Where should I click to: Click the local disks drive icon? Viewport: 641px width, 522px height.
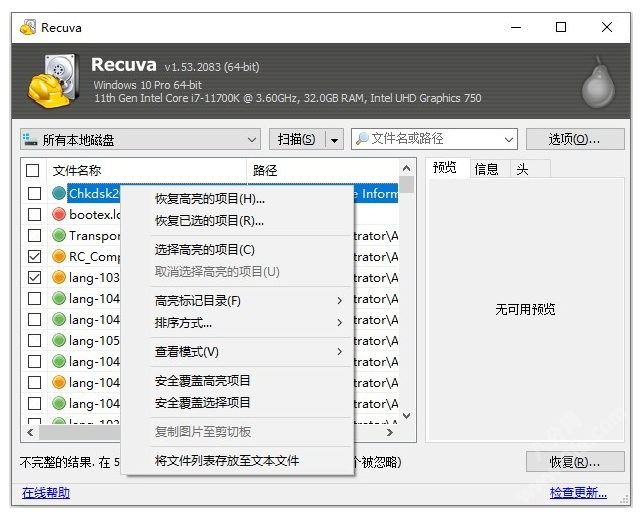point(30,139)
